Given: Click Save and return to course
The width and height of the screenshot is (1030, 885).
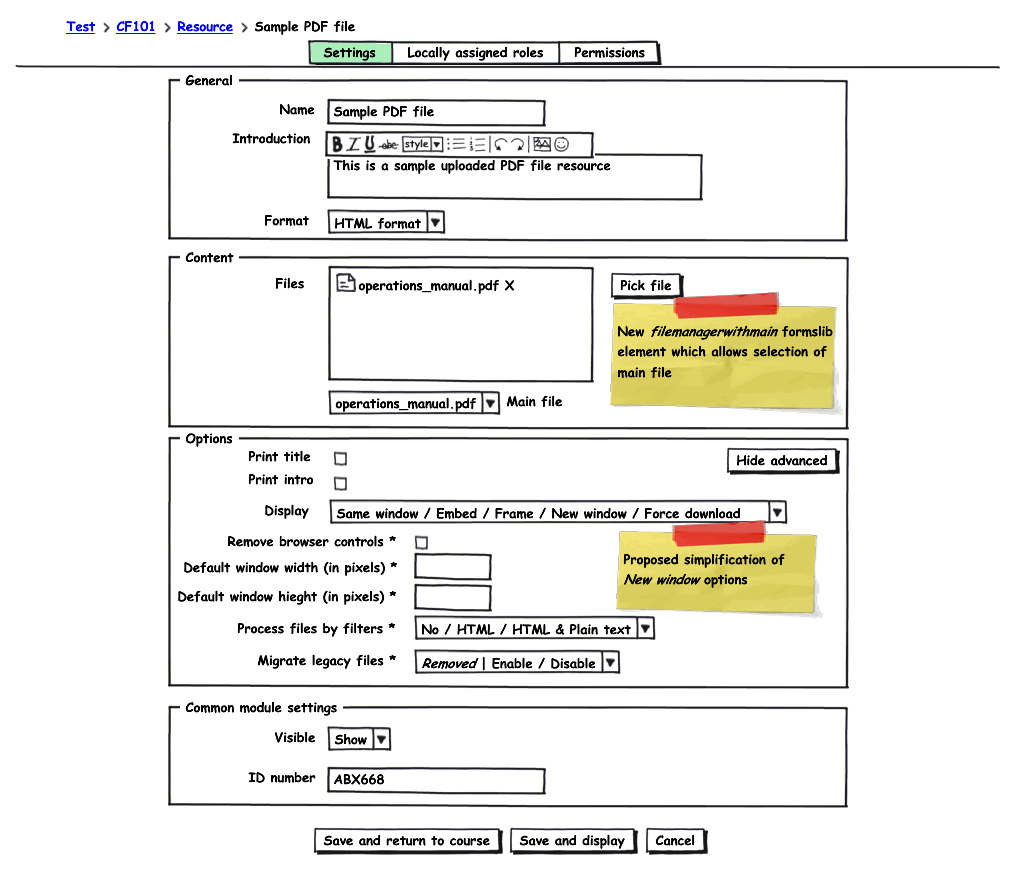Looking at the screenshot, I should pos(407,841).
